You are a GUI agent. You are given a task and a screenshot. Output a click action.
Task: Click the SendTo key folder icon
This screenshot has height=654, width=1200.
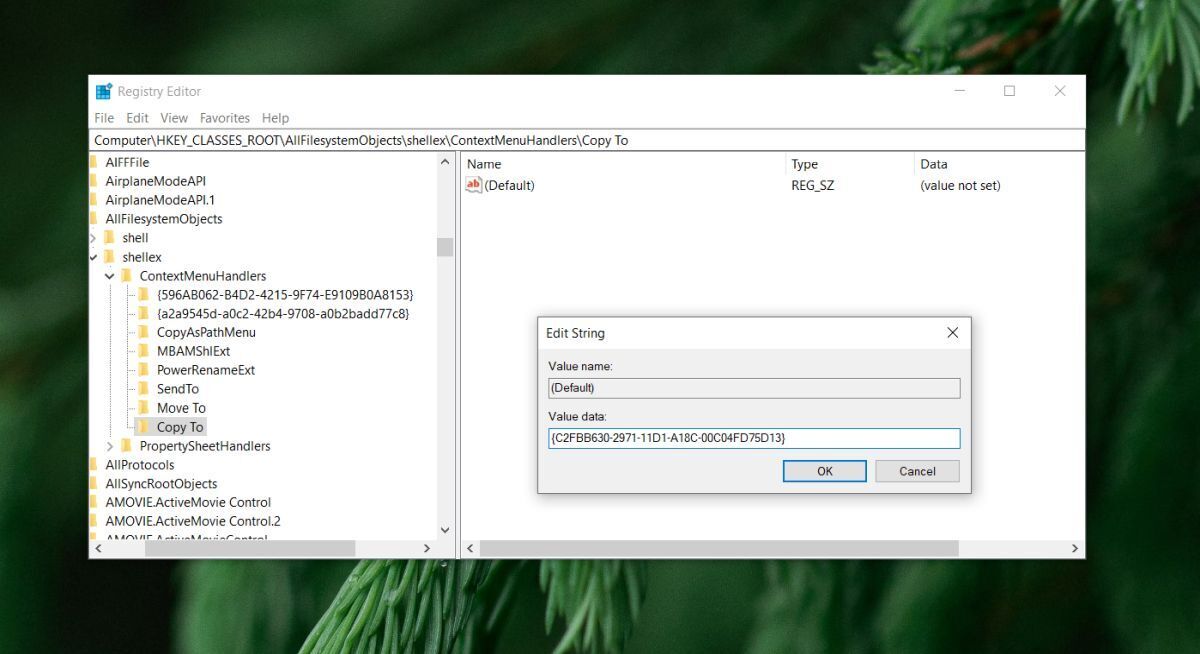tap(144, 389)
